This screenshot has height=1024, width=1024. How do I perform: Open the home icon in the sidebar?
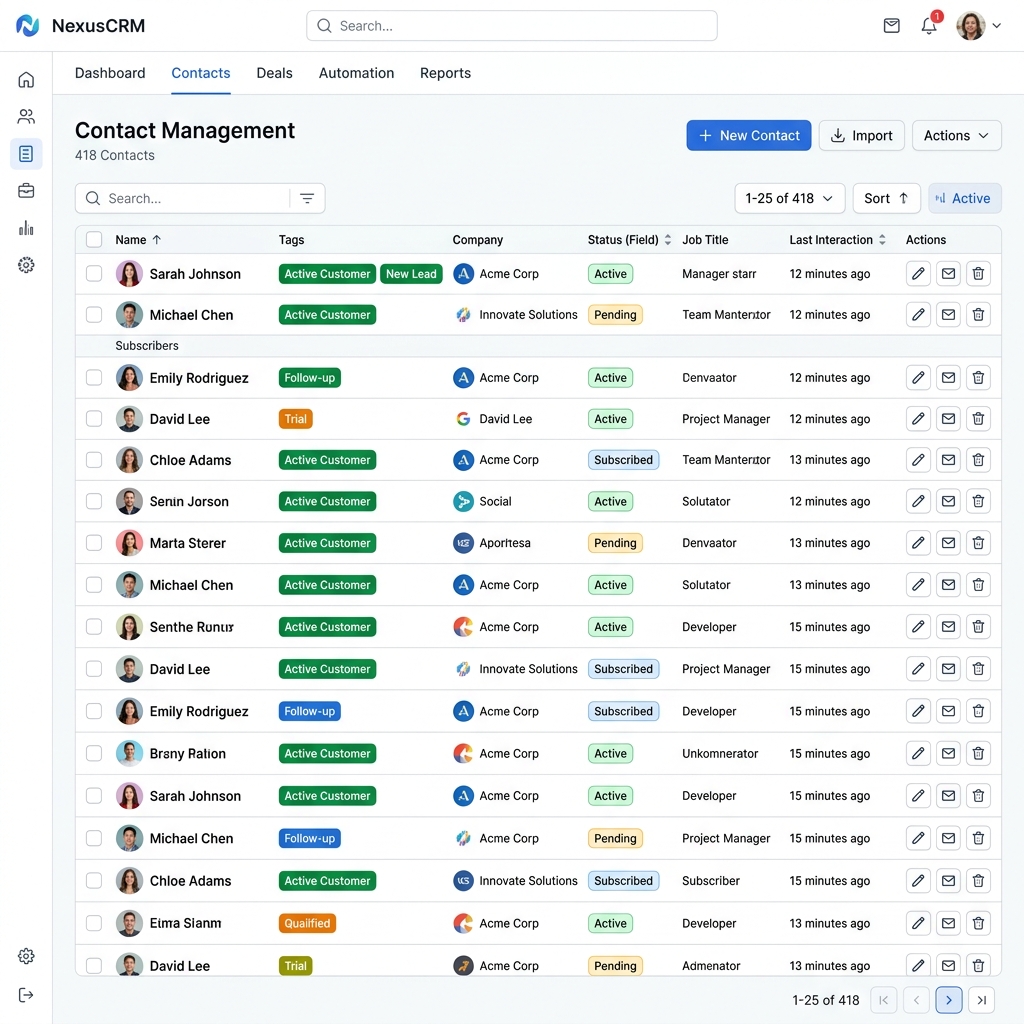[x=26, y=80]
